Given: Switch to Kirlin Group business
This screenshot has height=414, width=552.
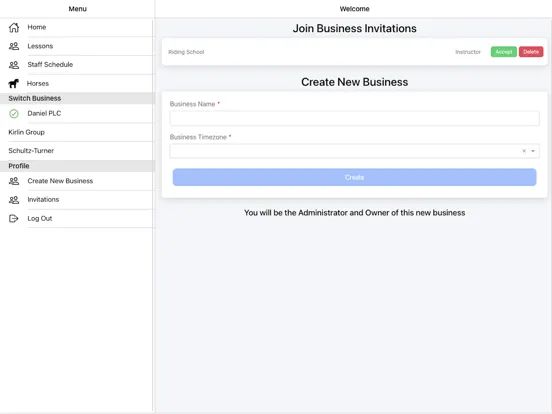Looking at the screenshot, I should click(x=77, y=132).
